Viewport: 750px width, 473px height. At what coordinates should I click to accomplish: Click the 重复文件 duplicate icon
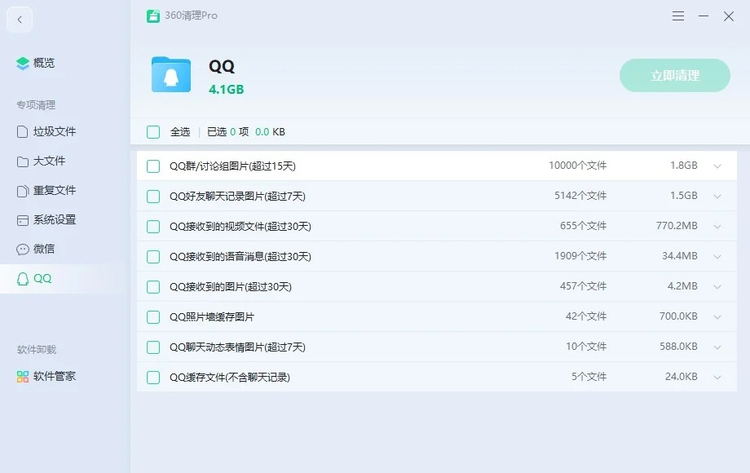22,191
